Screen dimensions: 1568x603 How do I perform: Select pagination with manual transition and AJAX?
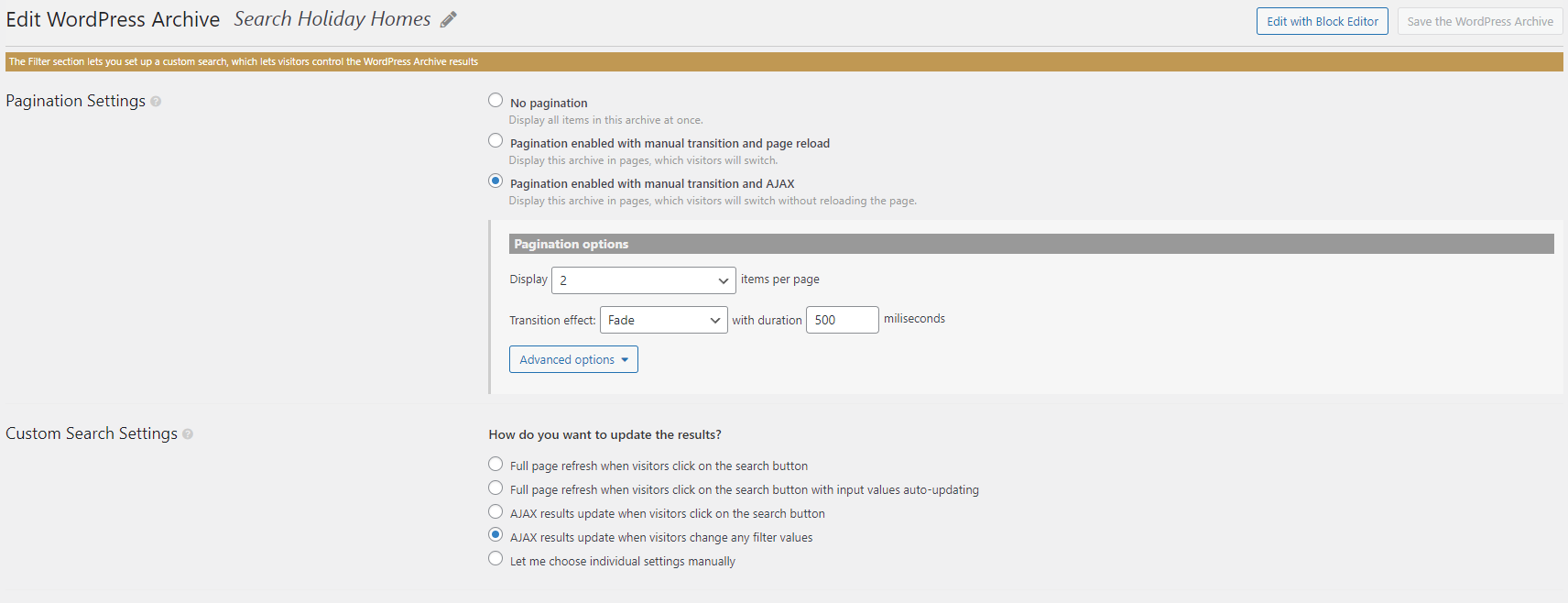click(x=495, y=181)
